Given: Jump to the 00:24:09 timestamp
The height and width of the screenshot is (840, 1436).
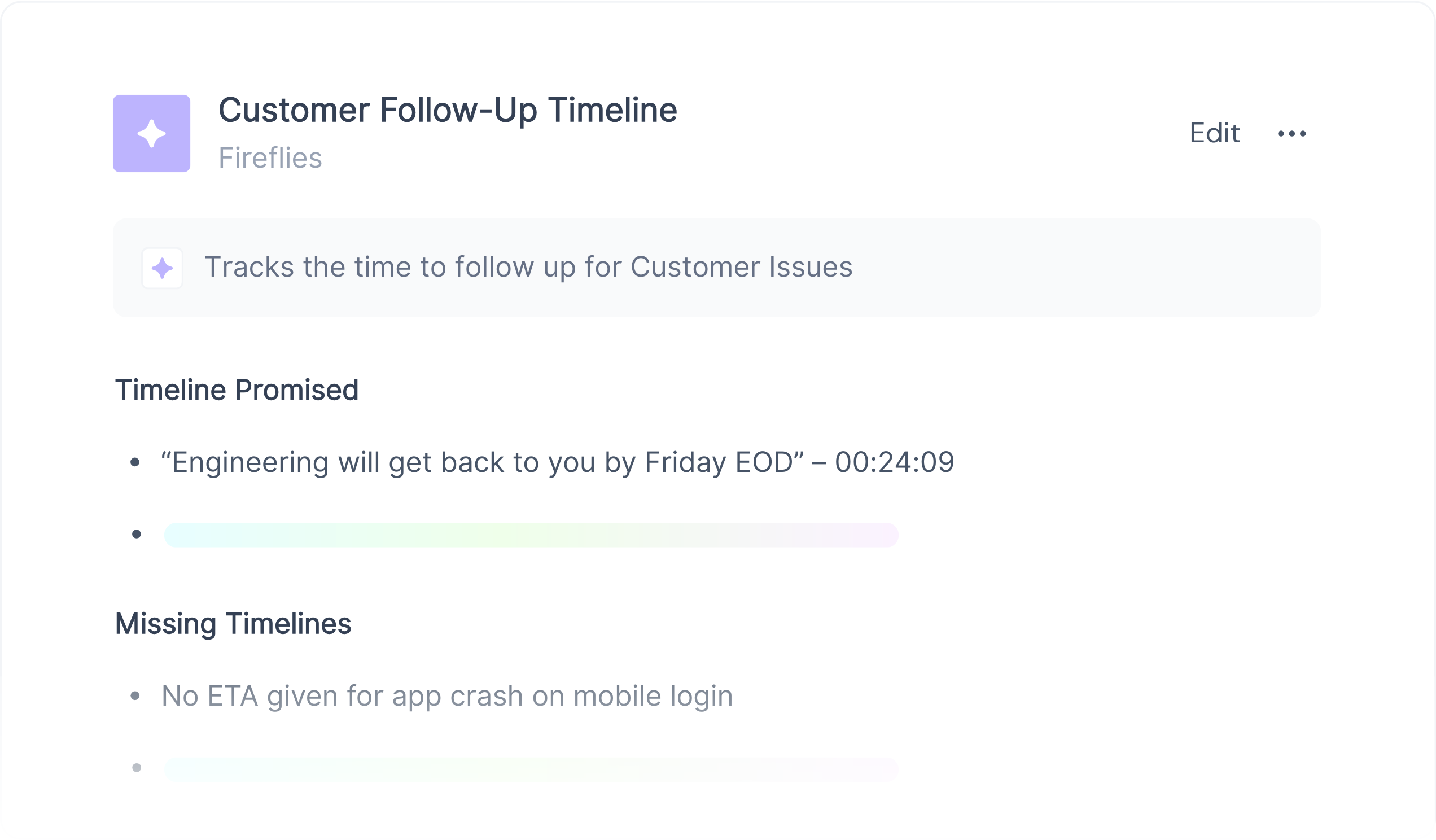Looking at the screenshot, I should coord(894,462).
